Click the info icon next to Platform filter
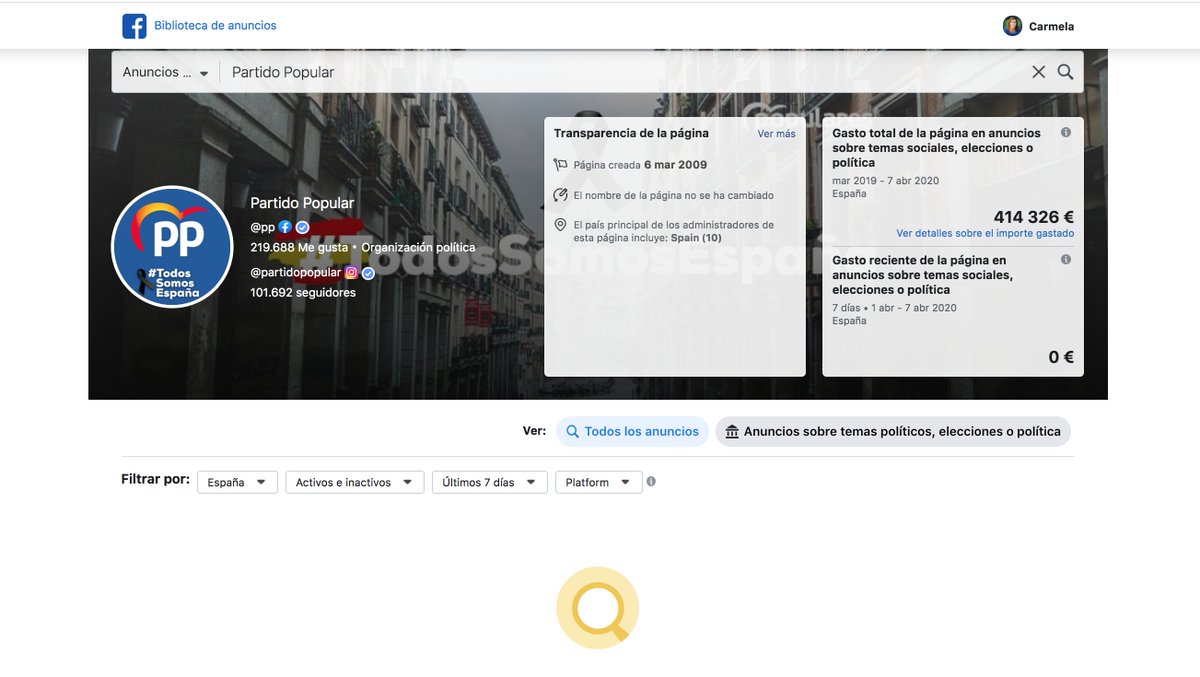Screen dimensions: 1200x677 [651, 481]
